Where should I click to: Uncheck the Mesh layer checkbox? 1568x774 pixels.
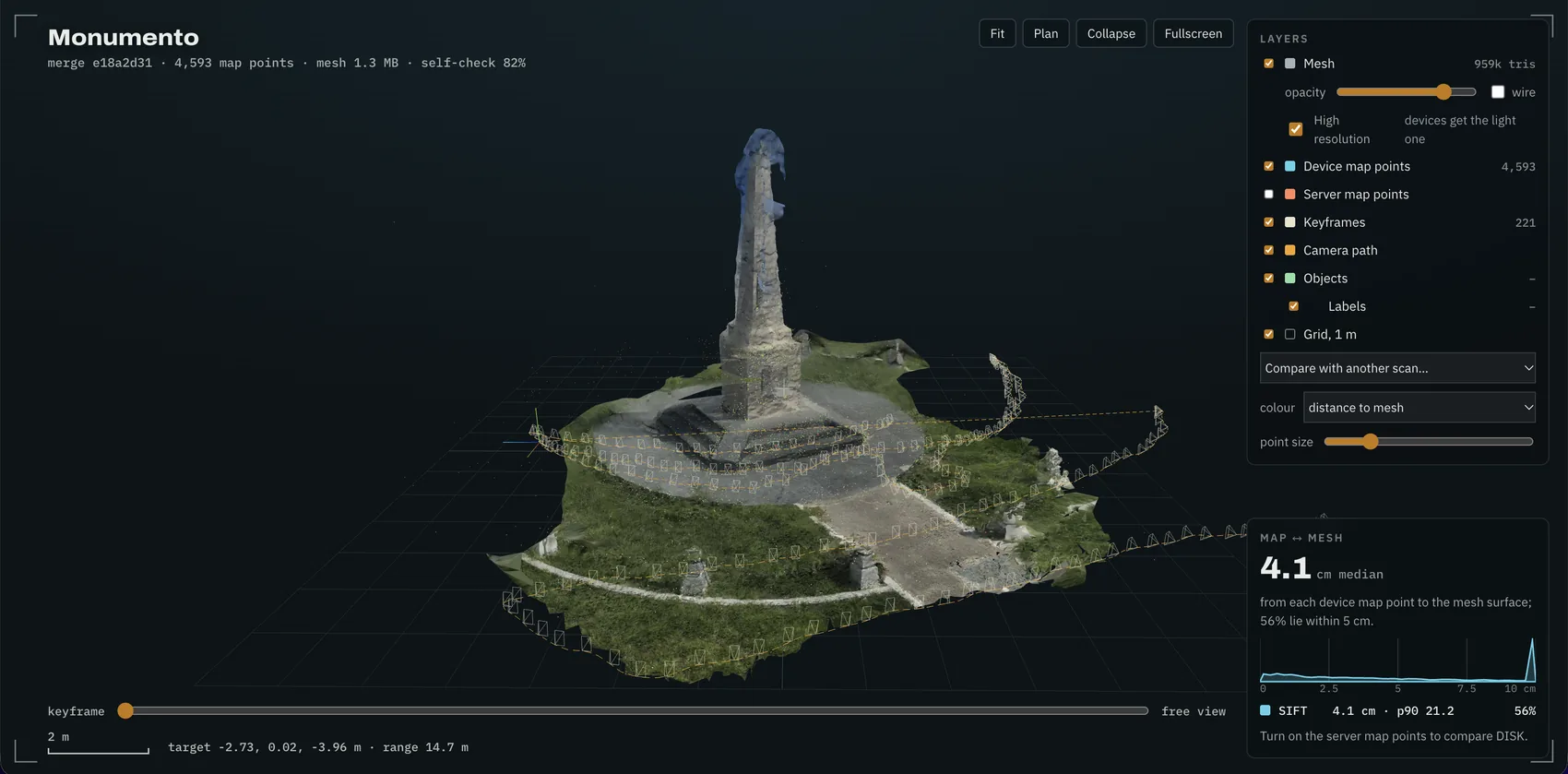point(1268,64)
